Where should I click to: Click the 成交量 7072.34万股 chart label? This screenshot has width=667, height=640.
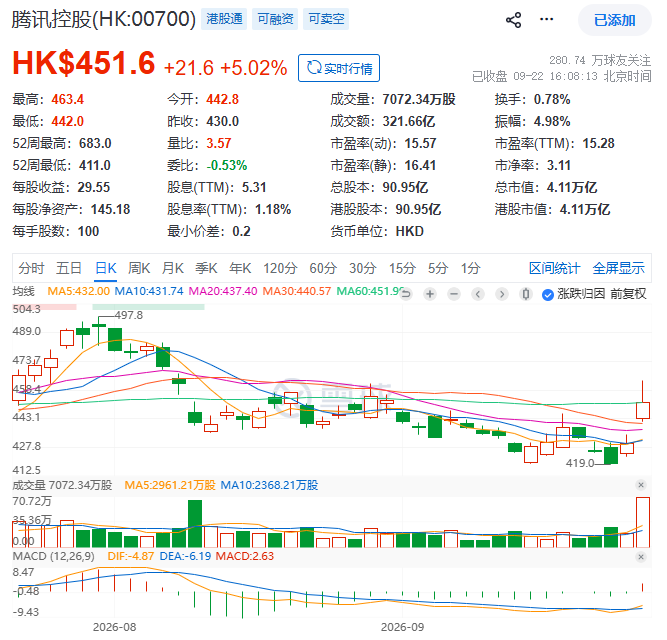click(62, 485)
